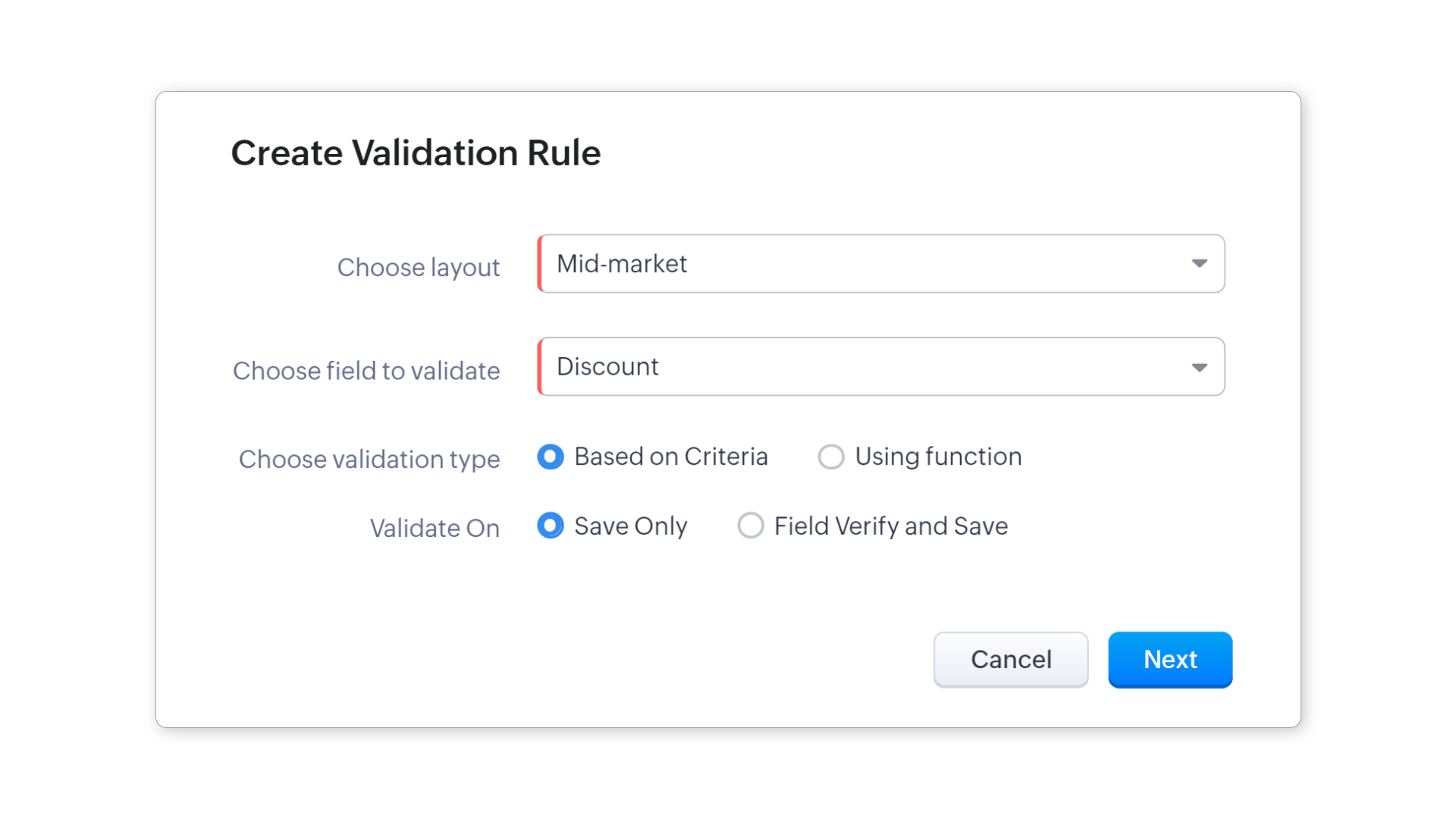Click the Discount dropdown caret icon

(x=1199, y=368)
